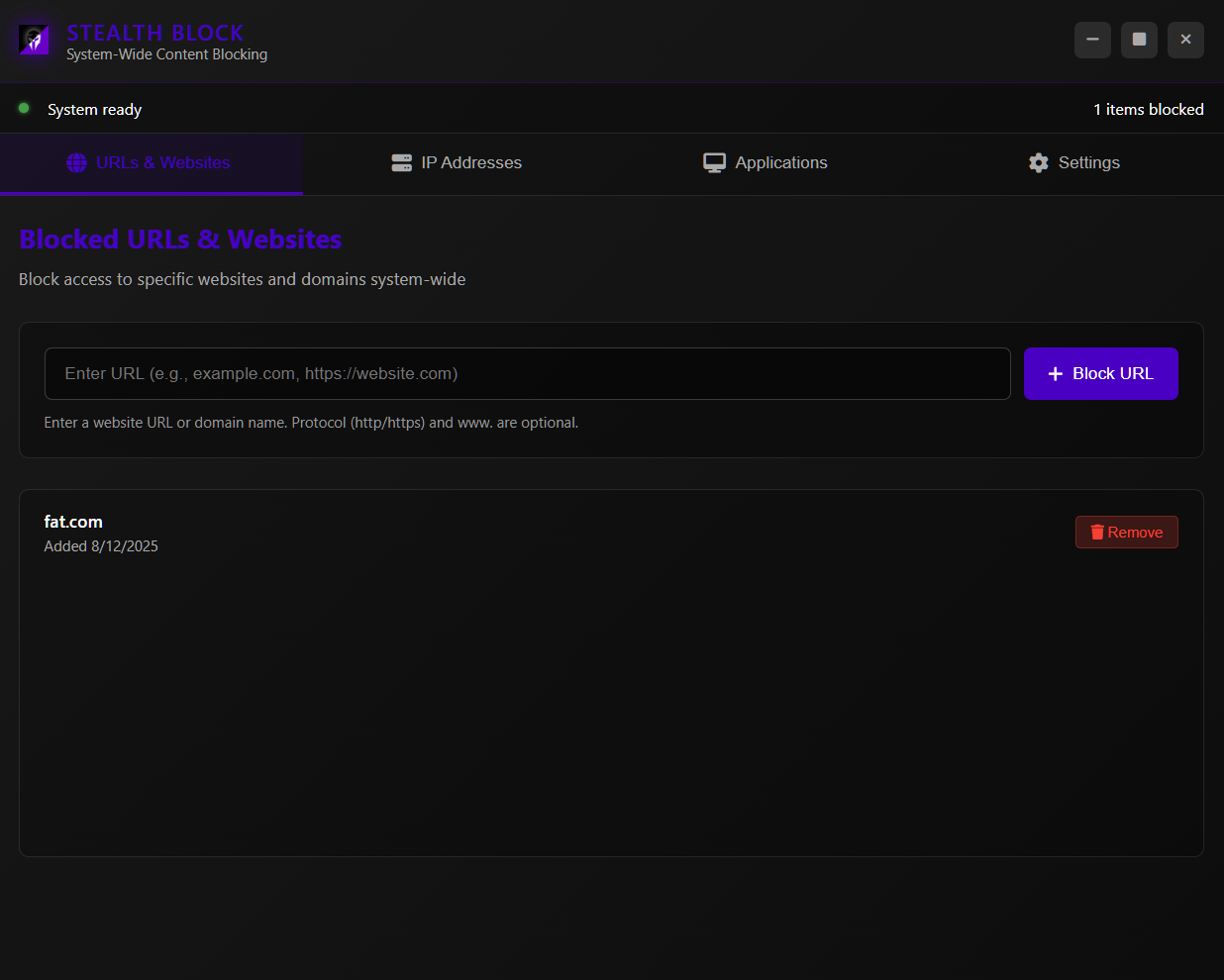
Task: Select the fat.com blocked entry
Action: click(73, 523)
